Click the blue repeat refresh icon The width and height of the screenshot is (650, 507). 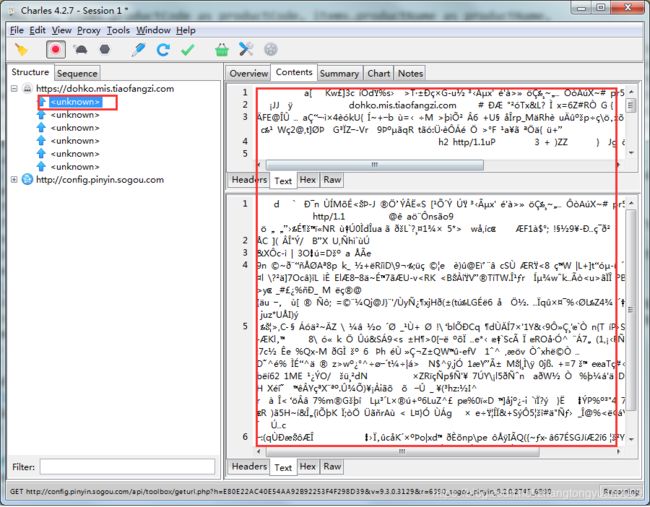click(163, 50)
